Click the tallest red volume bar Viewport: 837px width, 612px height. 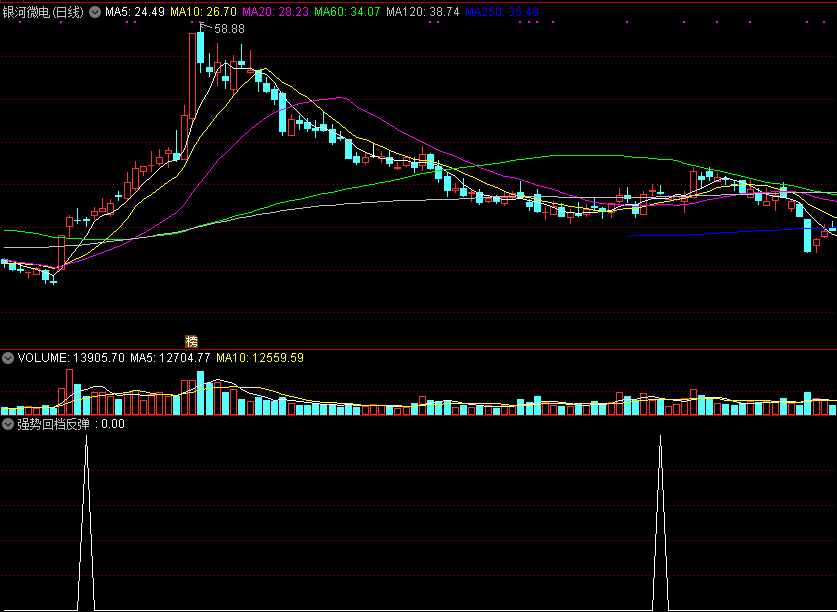[69, 392]
